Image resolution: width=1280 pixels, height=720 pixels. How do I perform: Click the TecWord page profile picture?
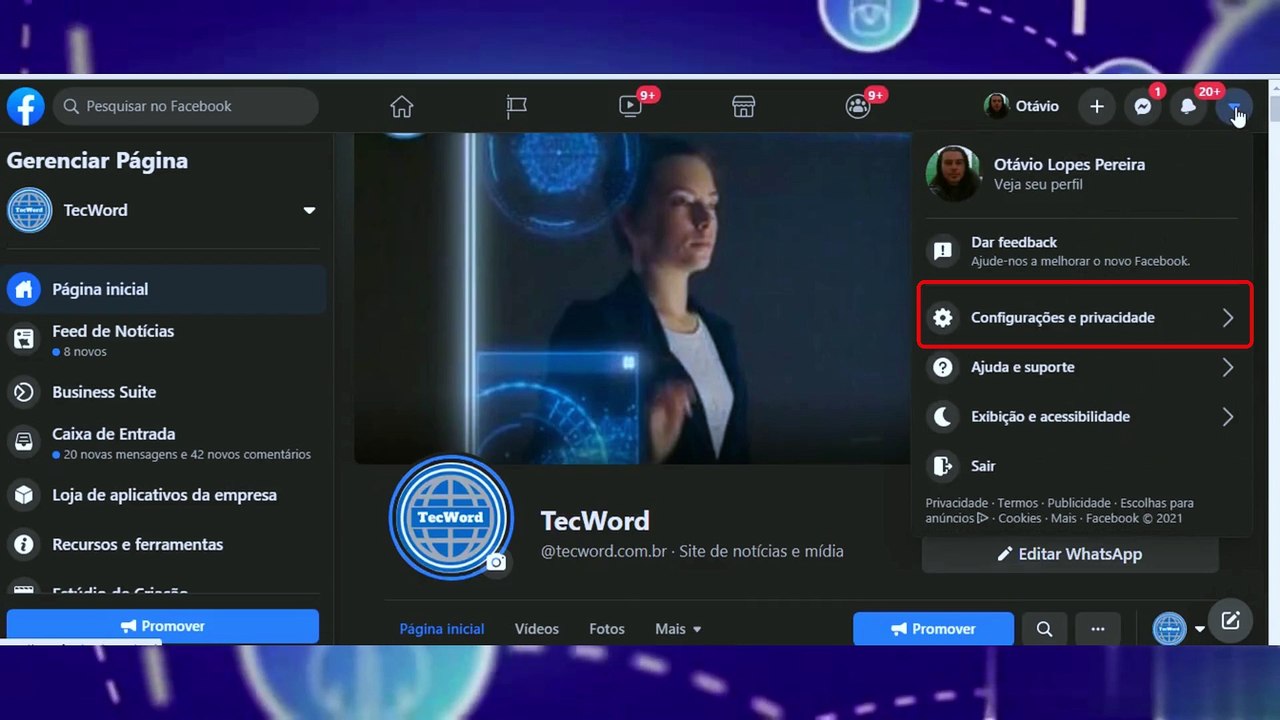451,517
